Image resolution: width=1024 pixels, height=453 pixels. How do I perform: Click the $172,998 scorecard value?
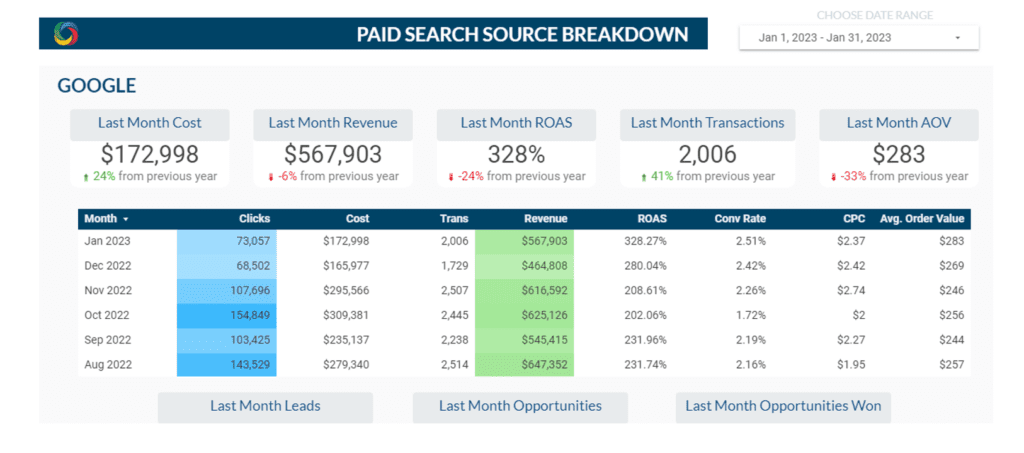pos(150,154)
